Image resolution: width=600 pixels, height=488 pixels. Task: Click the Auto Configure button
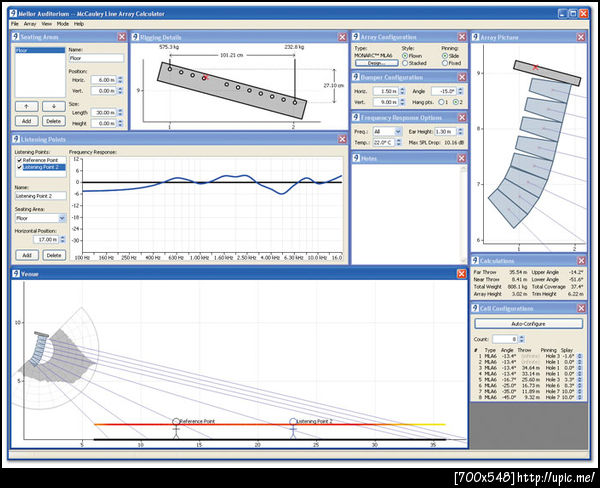pos(528,324)
